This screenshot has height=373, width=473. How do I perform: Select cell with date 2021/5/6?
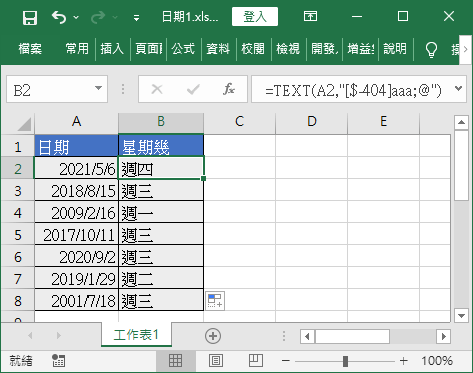[76, 169]
